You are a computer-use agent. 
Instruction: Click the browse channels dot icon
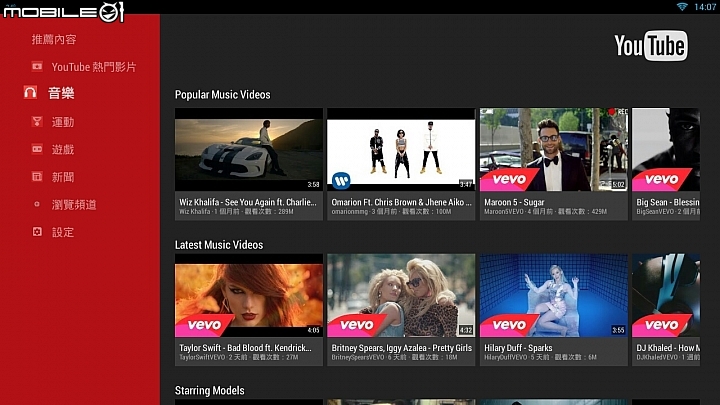coord(37,204)
